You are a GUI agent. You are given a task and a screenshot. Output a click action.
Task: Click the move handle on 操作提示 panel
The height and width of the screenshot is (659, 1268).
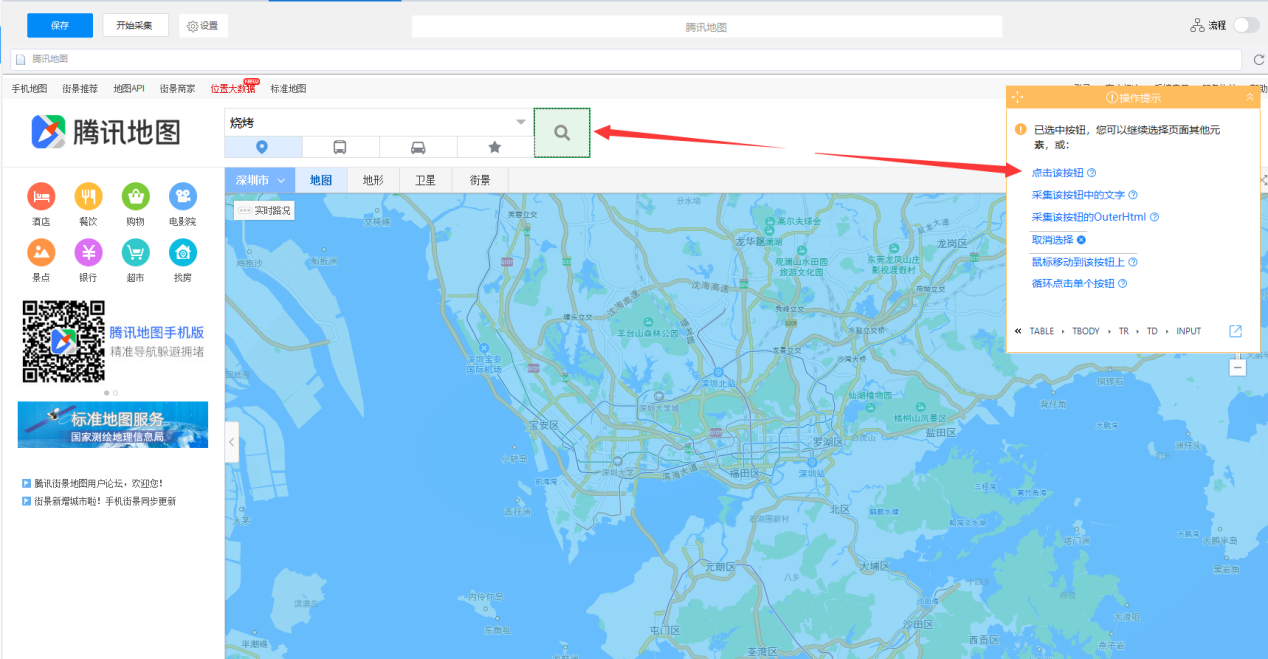(x=1017, y=97)
